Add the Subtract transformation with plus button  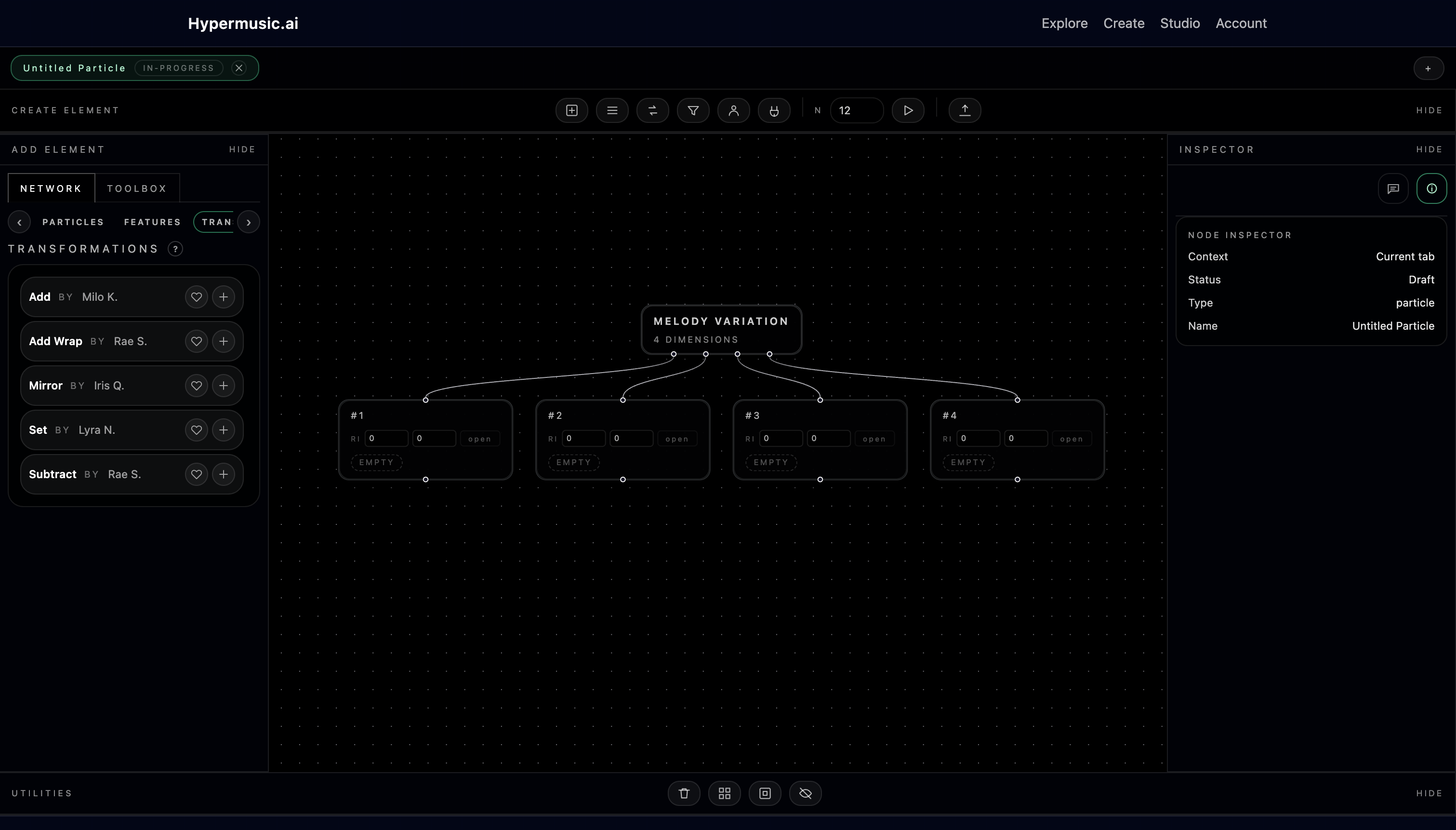click(223, 474)
